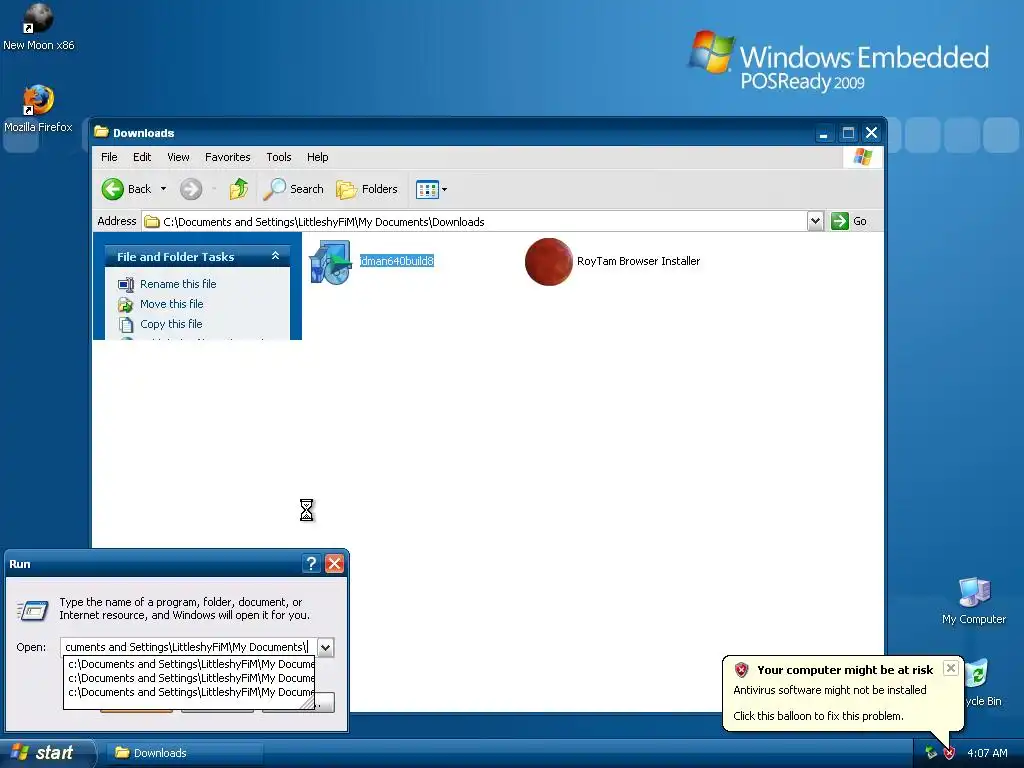Screen dimensions: 1024x768
Task: Open the Help menu
Action: 317,157
